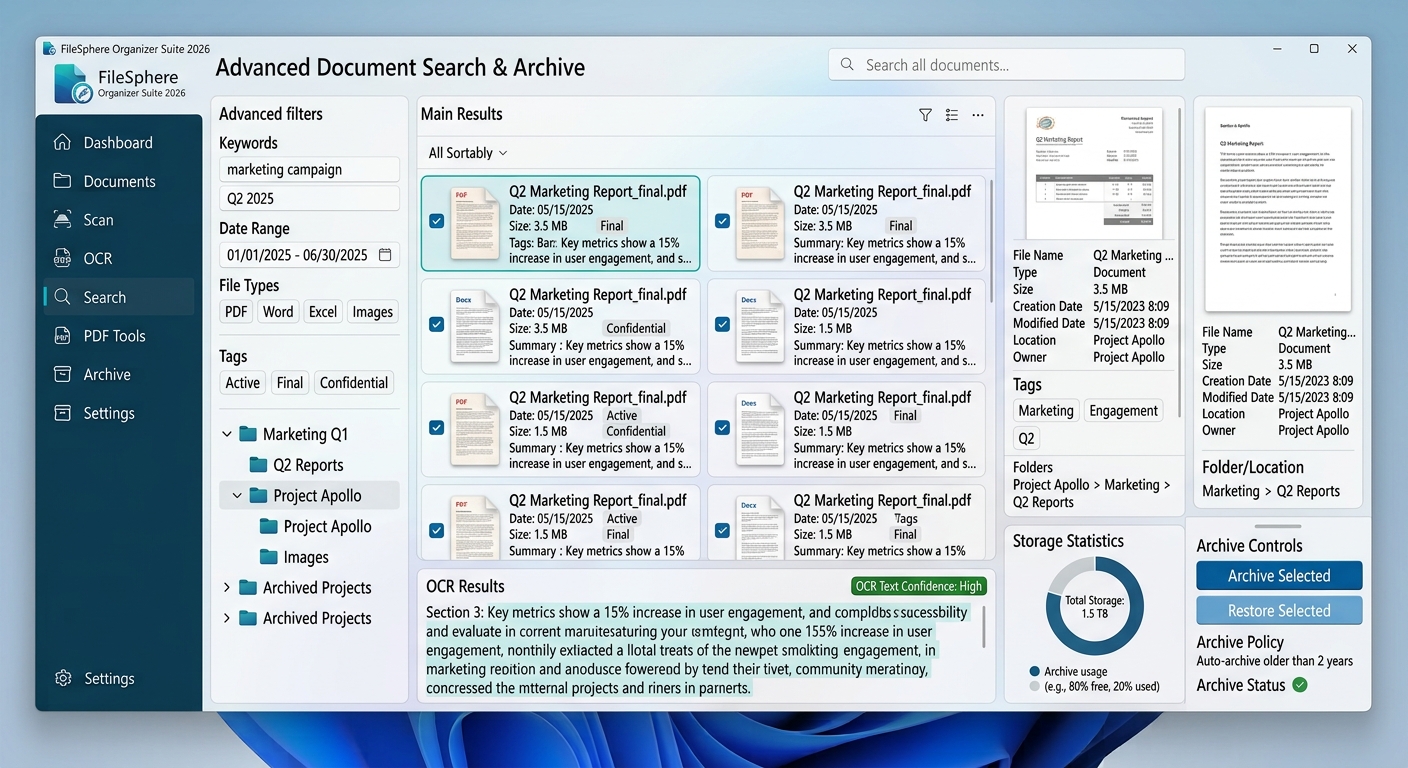Toggle checkbox on the Active Final card
Screen dimensions: 1408x768
tap(436, 530)
